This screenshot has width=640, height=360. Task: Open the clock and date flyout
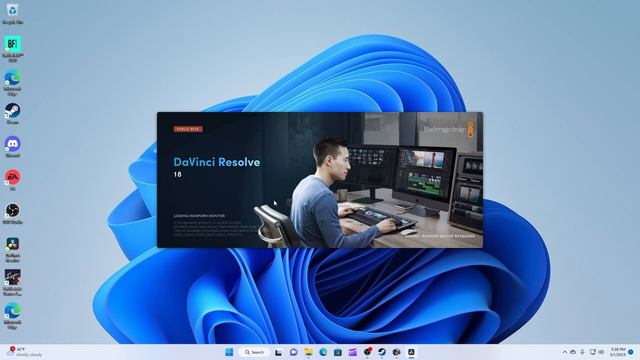[618, 352]
